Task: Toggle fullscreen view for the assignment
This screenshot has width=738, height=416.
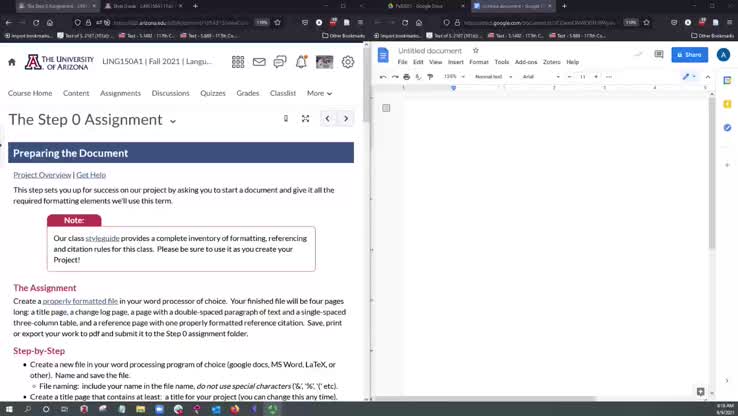Action: tap(305, 119)
